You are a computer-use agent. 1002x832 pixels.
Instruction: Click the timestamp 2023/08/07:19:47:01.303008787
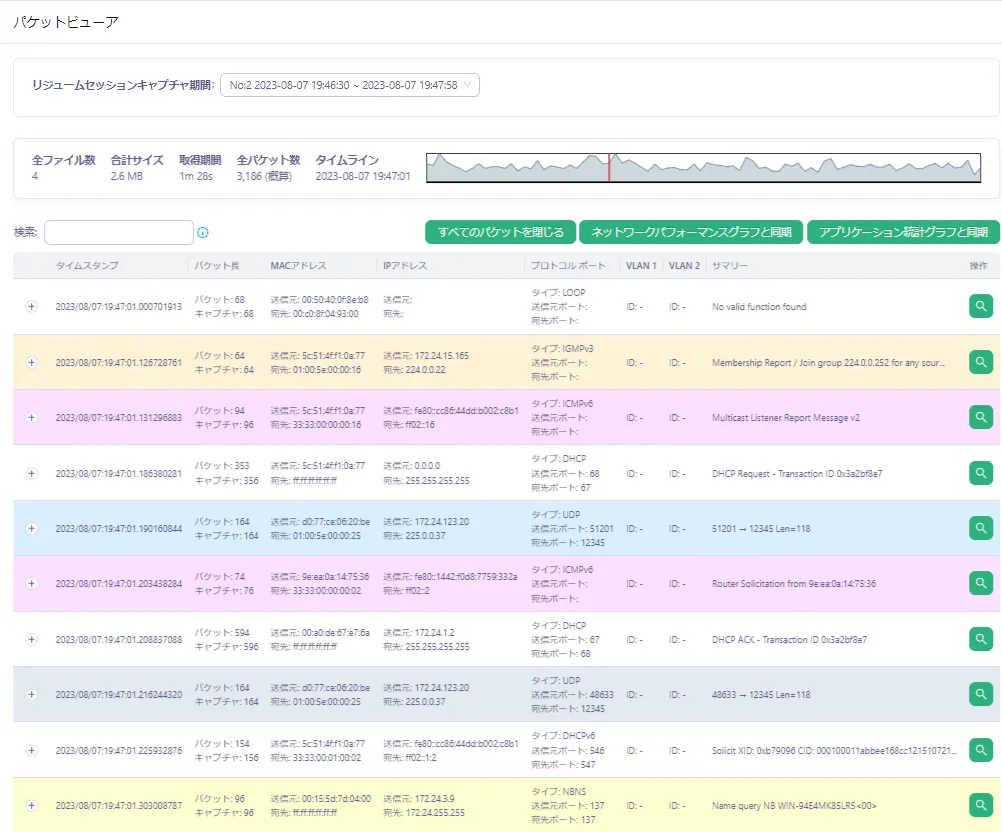119,806
